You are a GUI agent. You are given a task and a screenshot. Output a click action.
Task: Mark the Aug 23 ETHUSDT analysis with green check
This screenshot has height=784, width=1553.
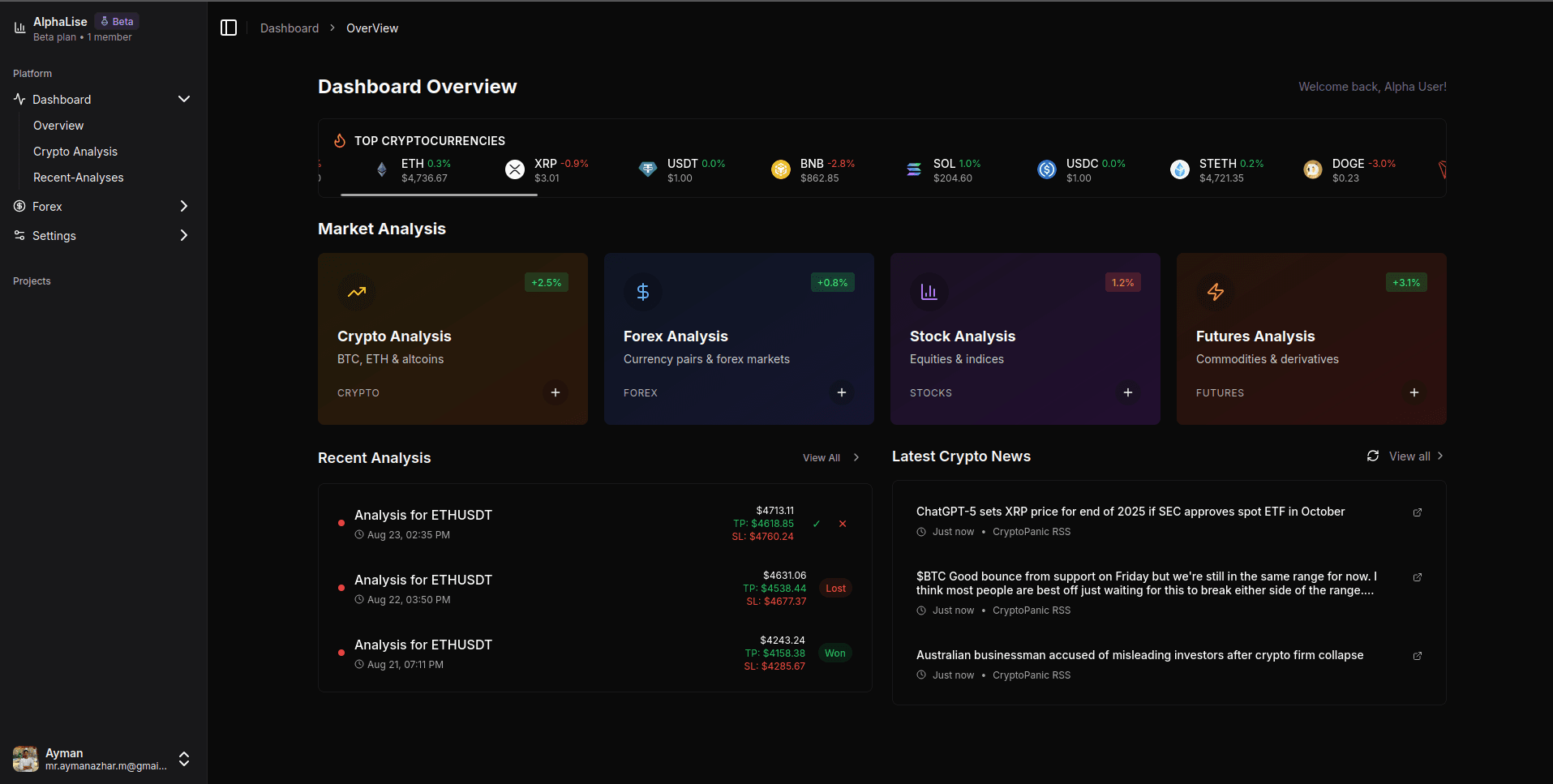tap(817, 524)
